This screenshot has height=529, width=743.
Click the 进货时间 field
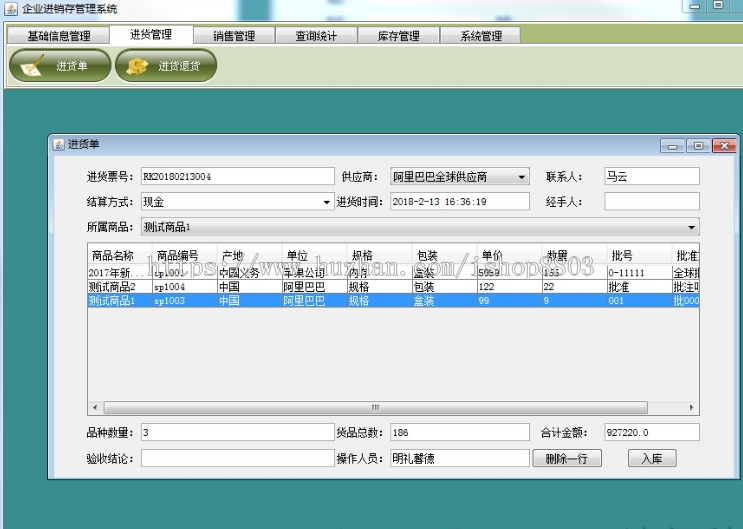(x=460, y=201)
